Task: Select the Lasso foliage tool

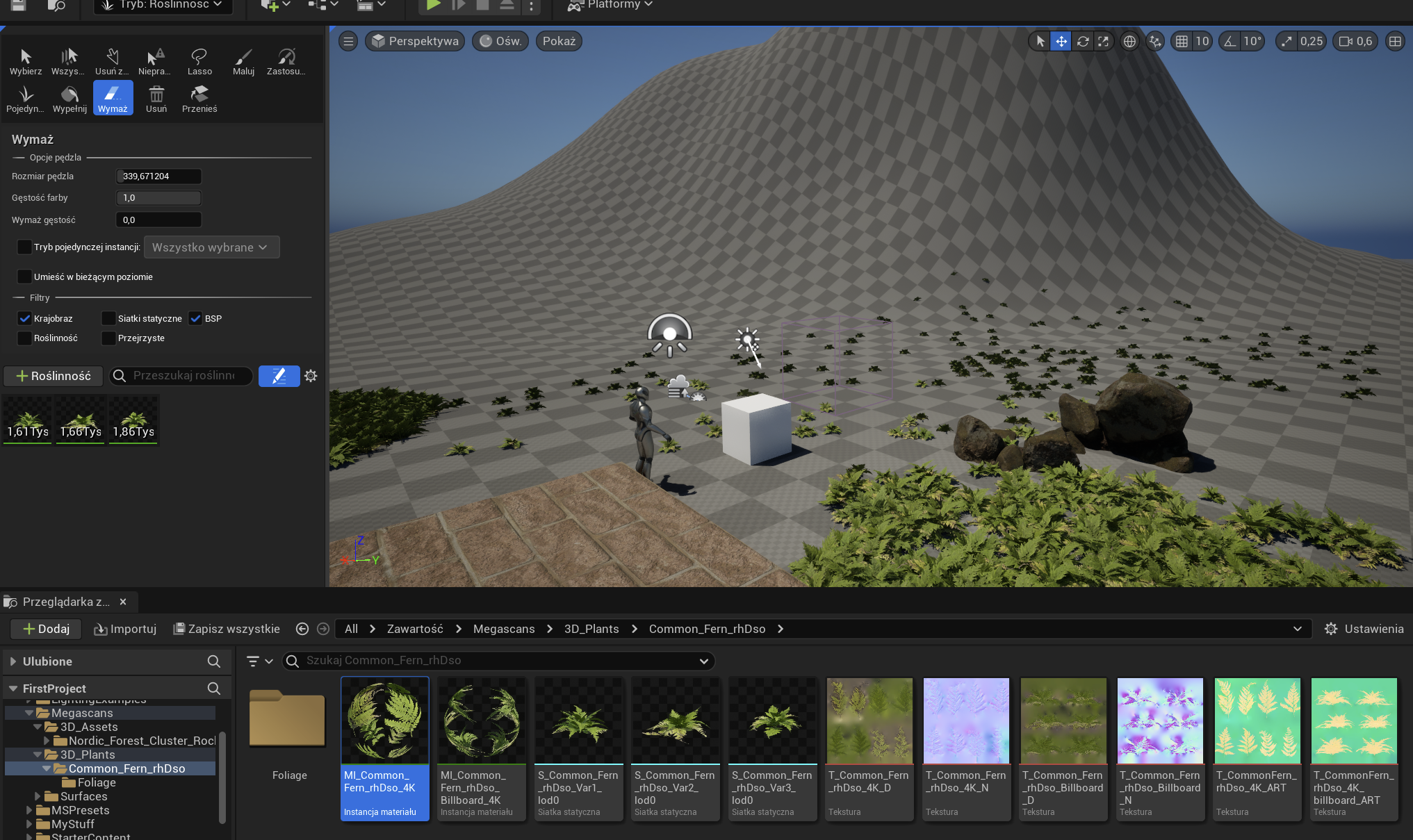Action: tap(199, 61)
